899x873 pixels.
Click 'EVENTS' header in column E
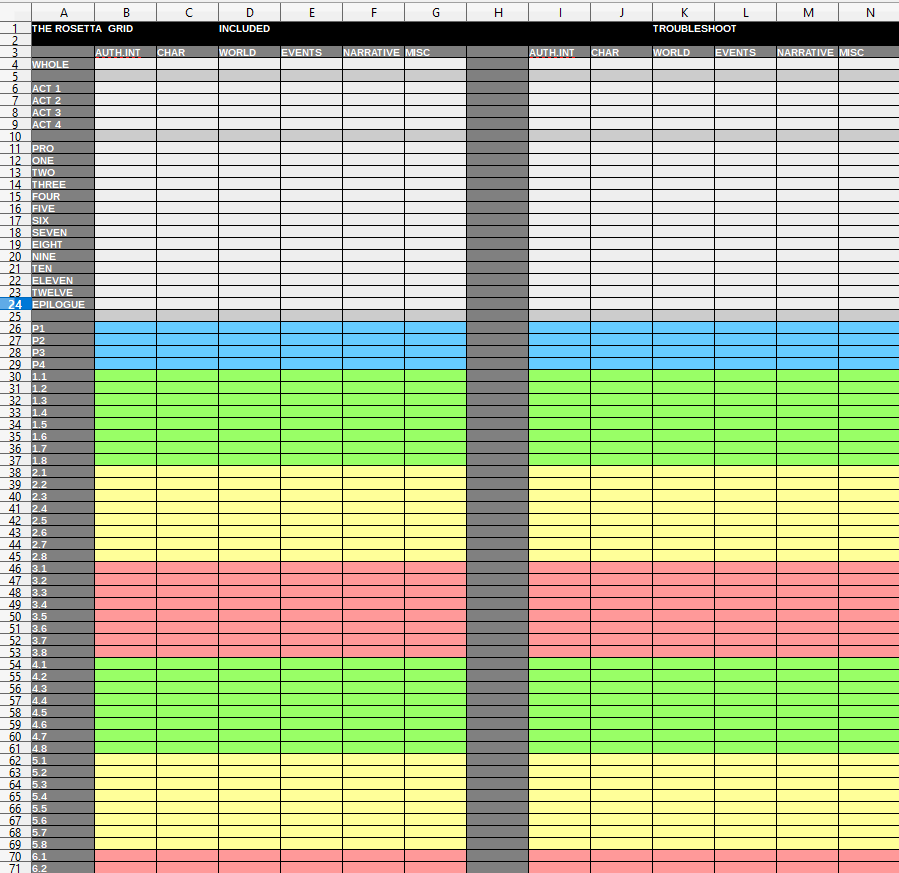pos(311,52)
